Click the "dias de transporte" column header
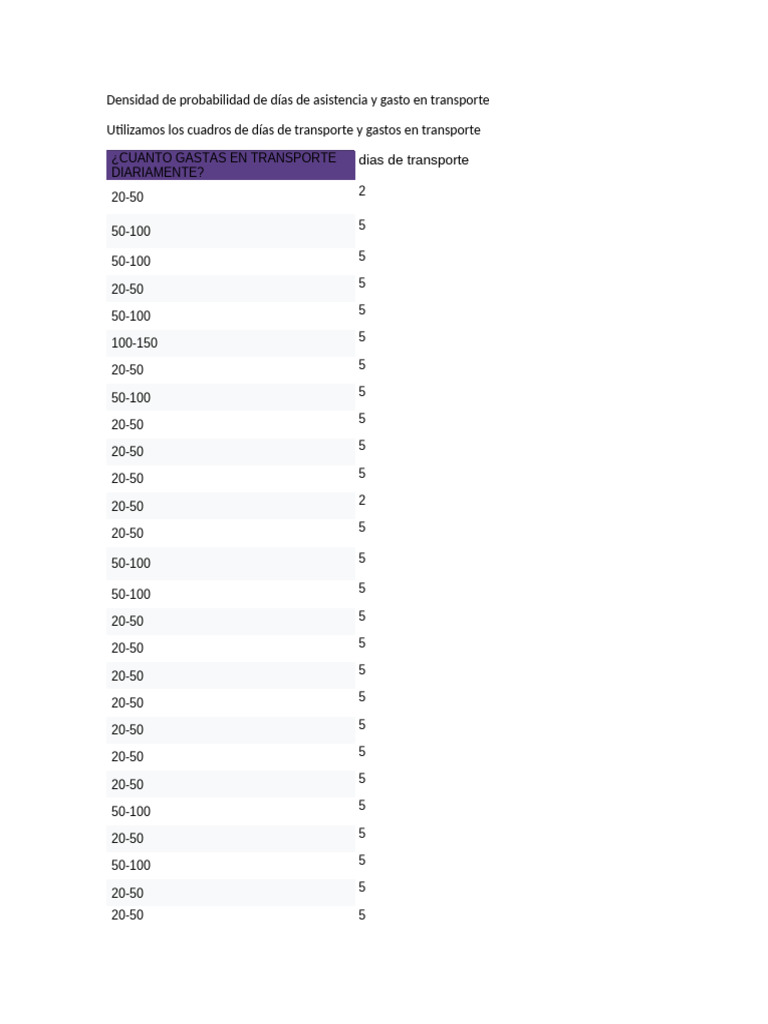The image size is (768, 1024). point(413,160)
